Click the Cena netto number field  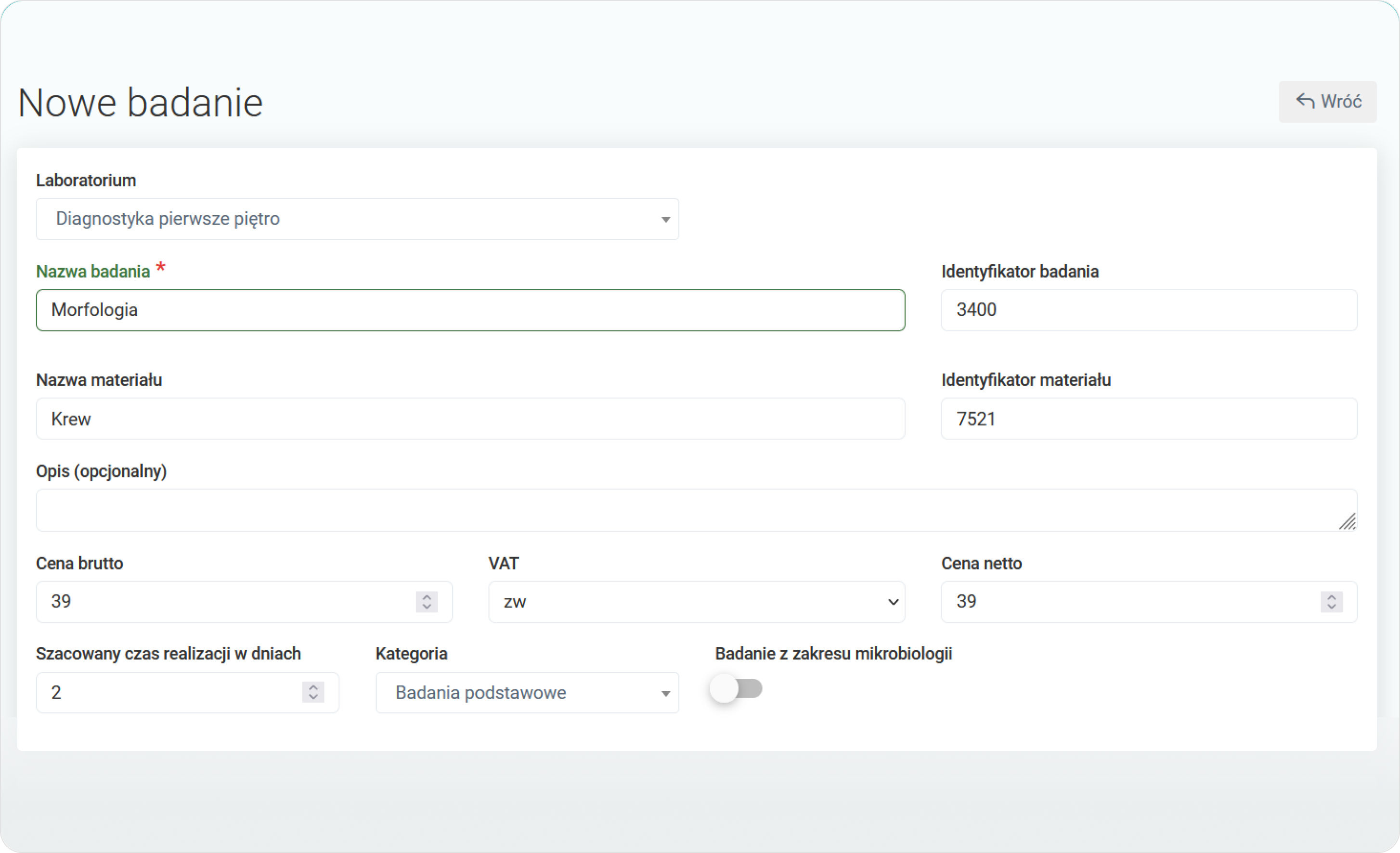pos(1128,602)
